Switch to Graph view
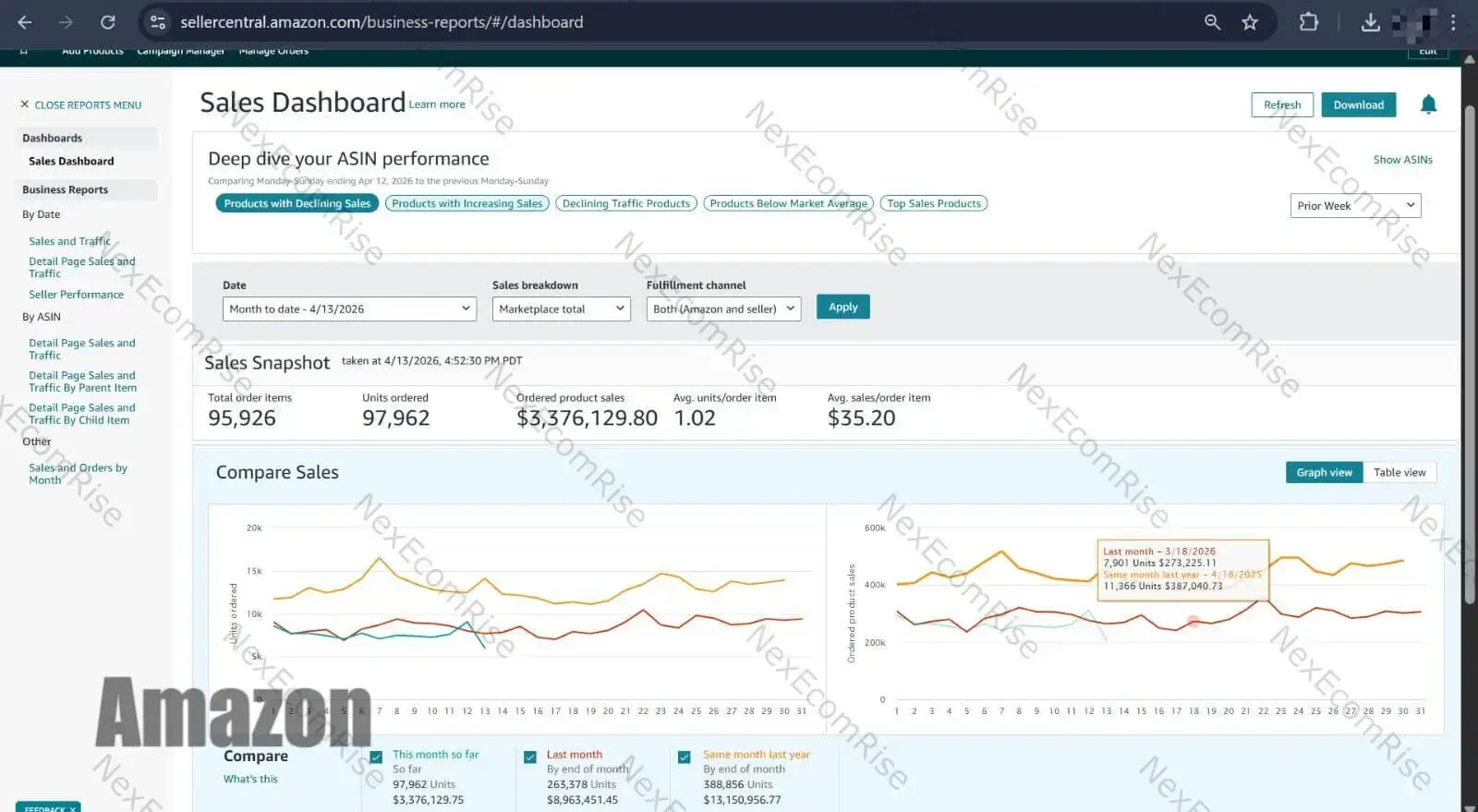Image resolution: width=1478 pixels, height=812 pixels. click(1324, 472)
